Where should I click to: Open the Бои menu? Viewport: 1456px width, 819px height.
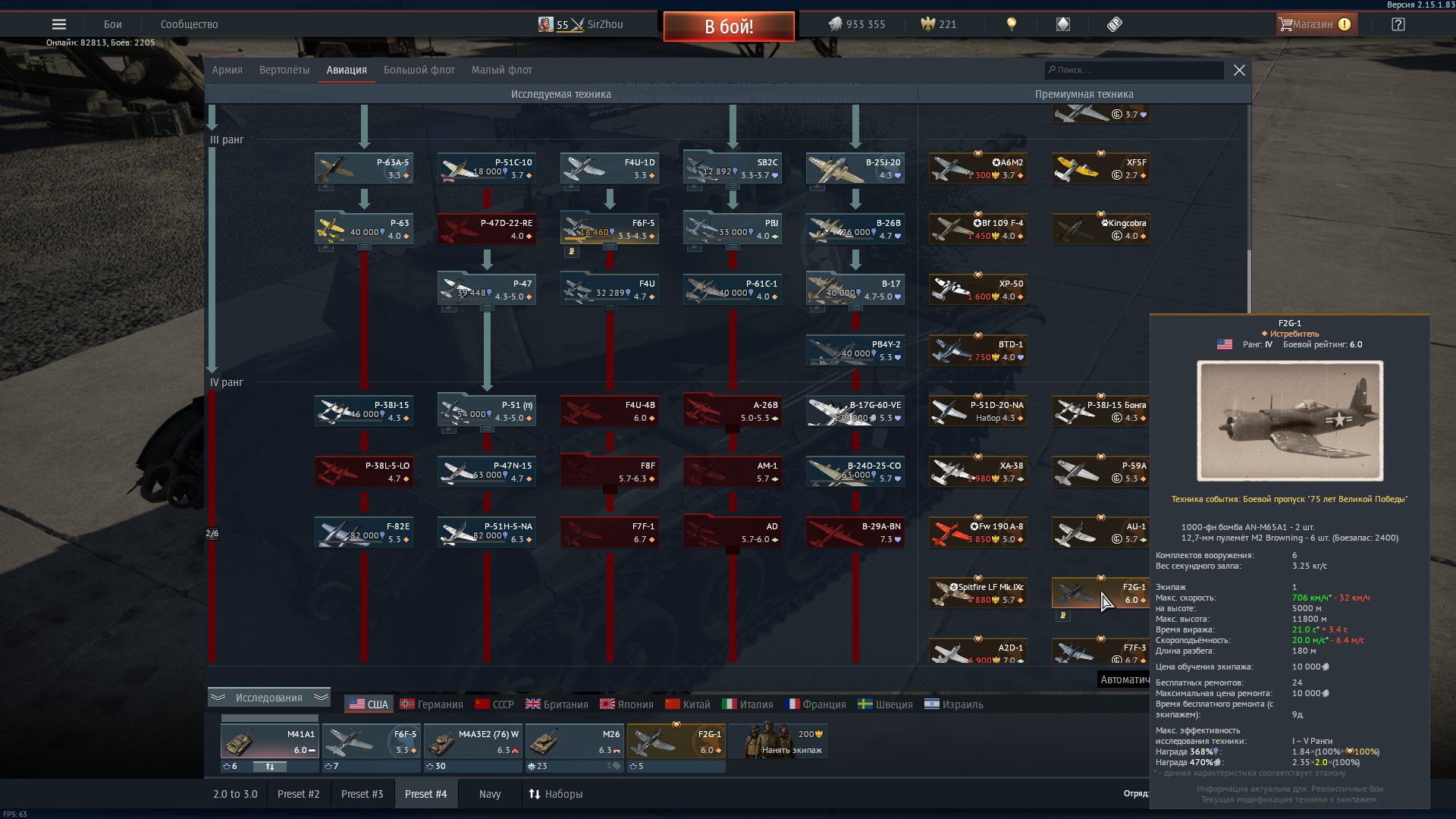pyautogui.click(x=113, y=24)
